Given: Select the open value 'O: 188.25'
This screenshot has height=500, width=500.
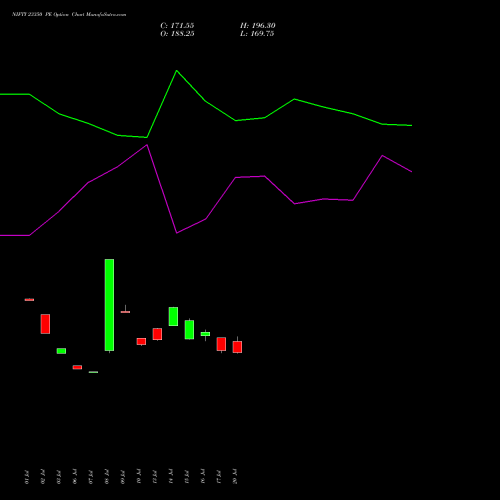Looking at the screenshot, I should 177,34.
